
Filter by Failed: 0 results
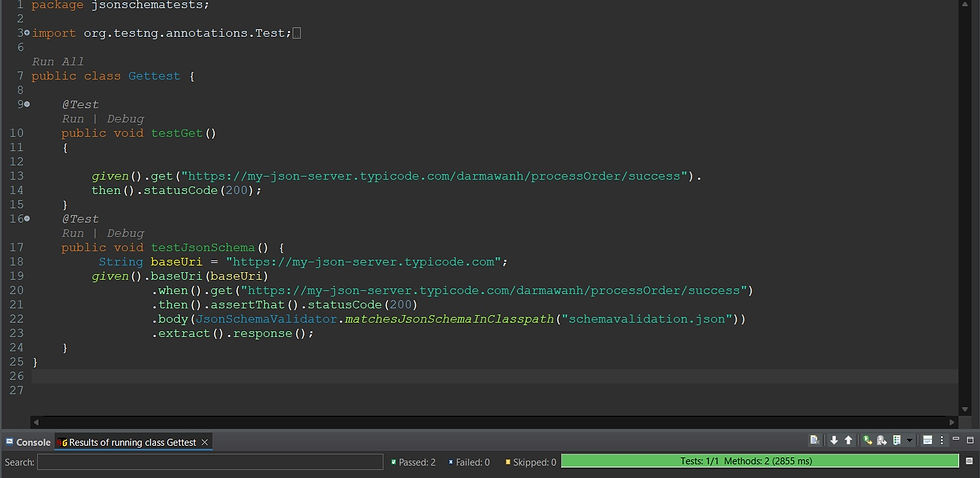click(469, 462)
